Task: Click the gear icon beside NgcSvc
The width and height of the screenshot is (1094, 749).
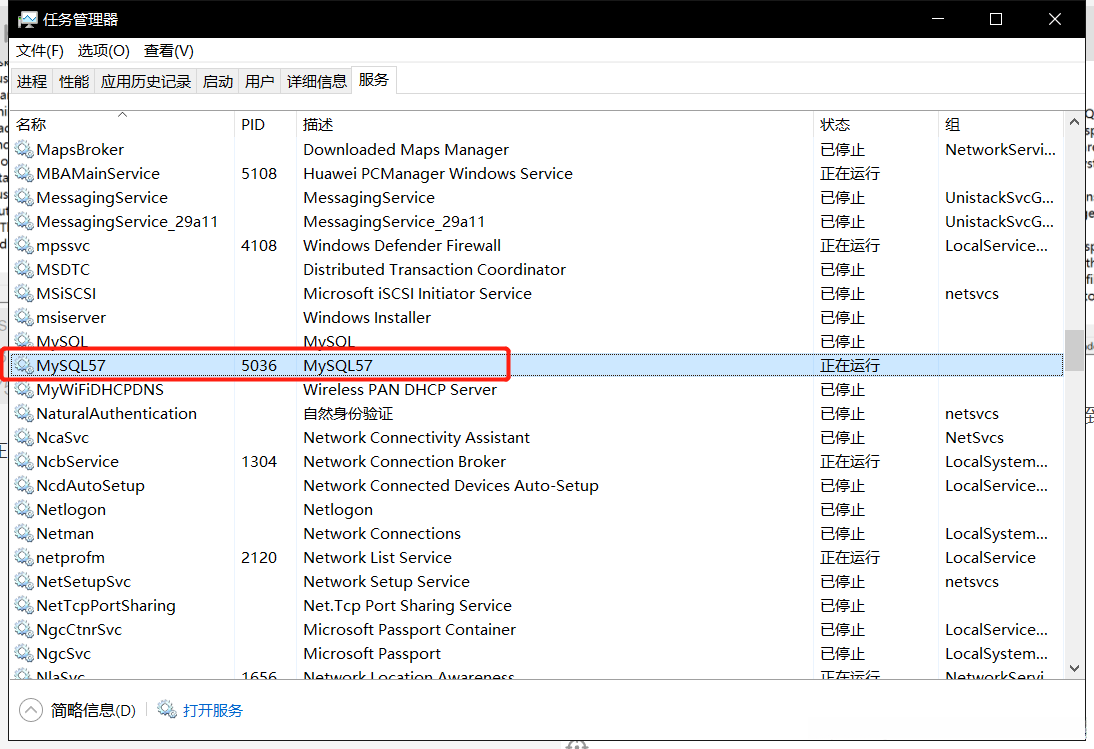Action: pyautogui.click(x=24, y=653)
